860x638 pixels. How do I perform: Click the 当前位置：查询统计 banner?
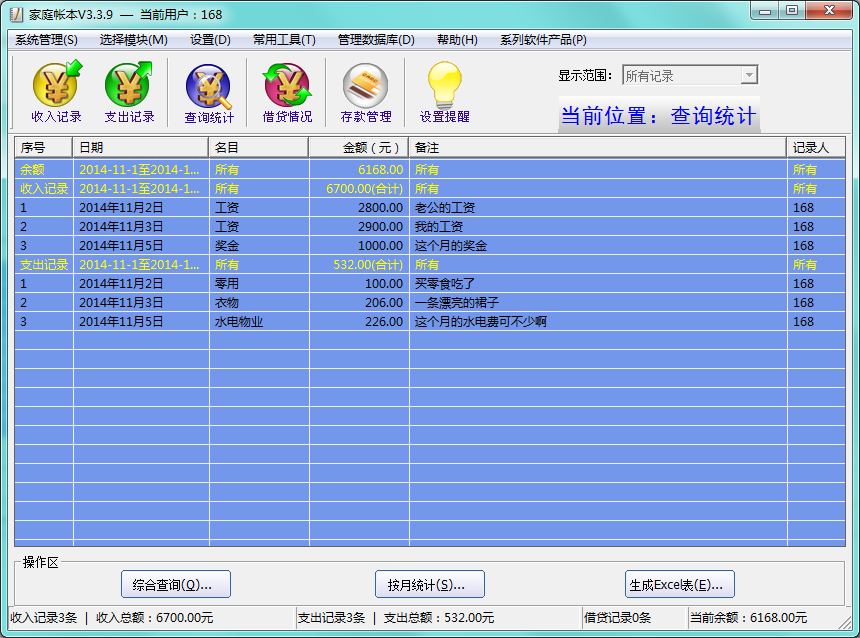pyautogui.click(x=659, y=115)
